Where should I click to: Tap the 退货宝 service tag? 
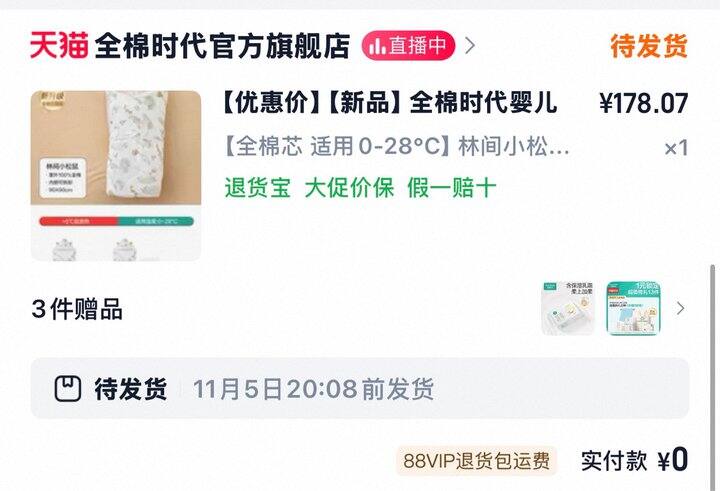(258, 188)
